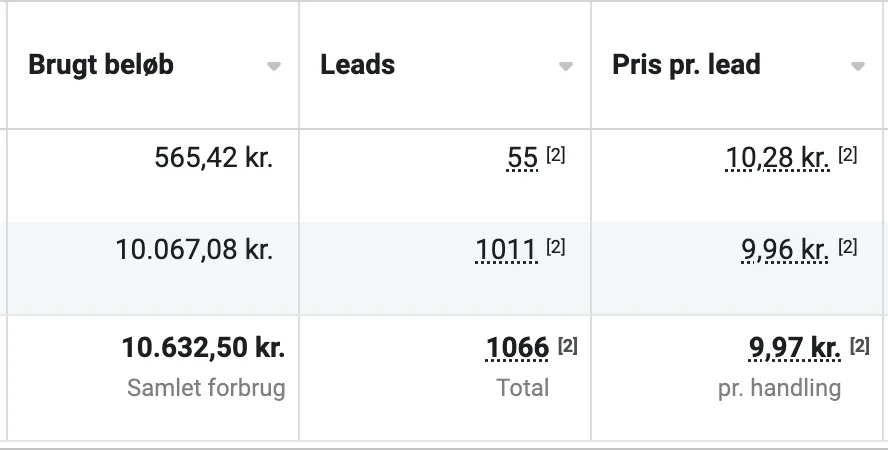Screen dimensions: 888x450
Task: Open the [2] footnote beside 10,28 kr.
Action: (x=848, y=155)
